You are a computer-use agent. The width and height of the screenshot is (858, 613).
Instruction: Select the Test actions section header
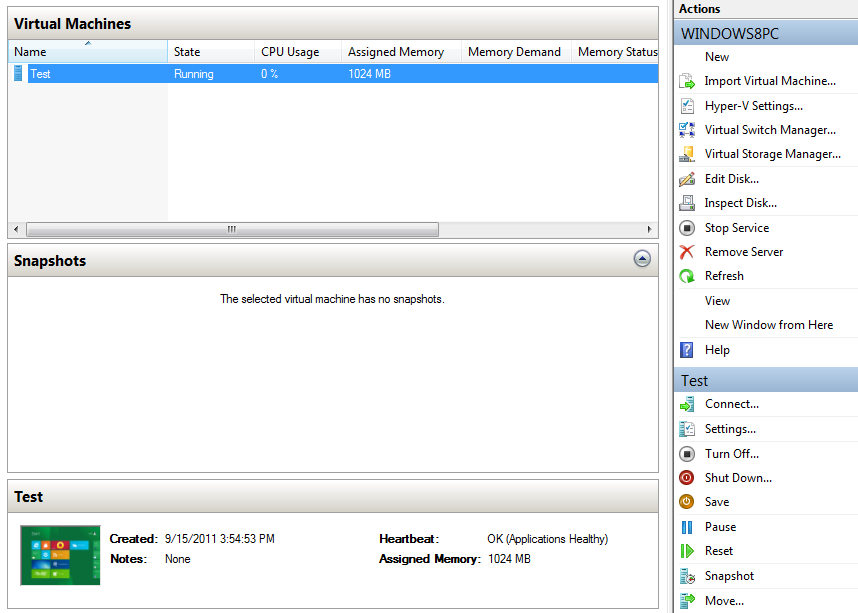pos(766,380)
